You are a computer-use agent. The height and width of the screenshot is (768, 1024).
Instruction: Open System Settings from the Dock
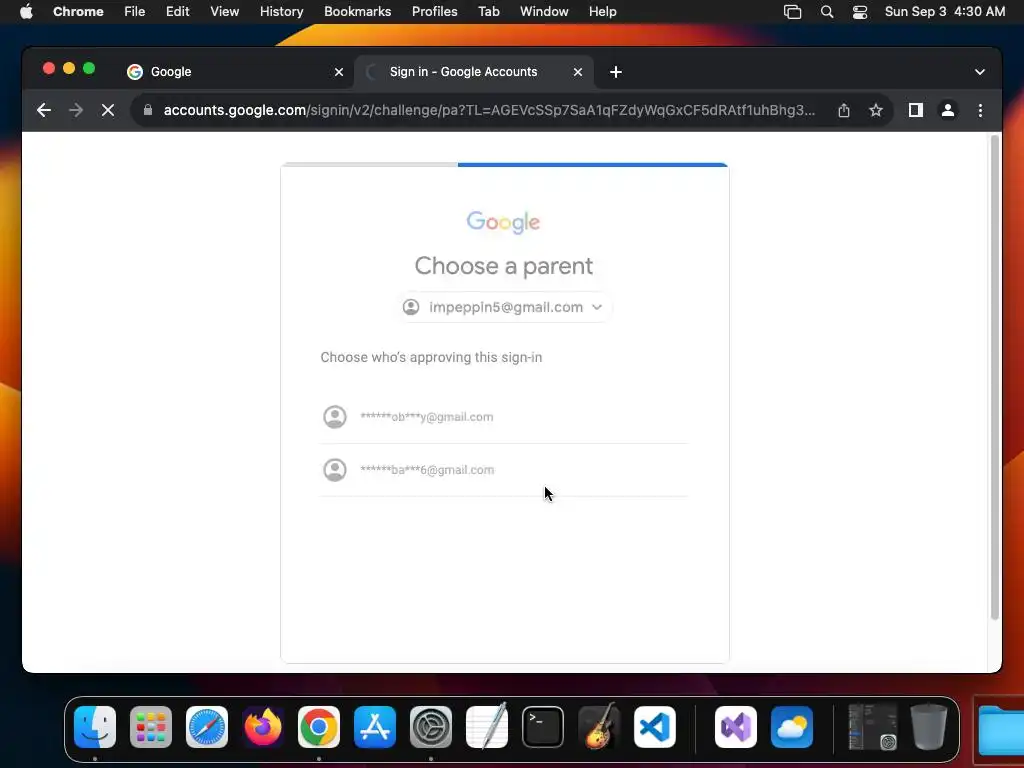(x=431, y=727)
